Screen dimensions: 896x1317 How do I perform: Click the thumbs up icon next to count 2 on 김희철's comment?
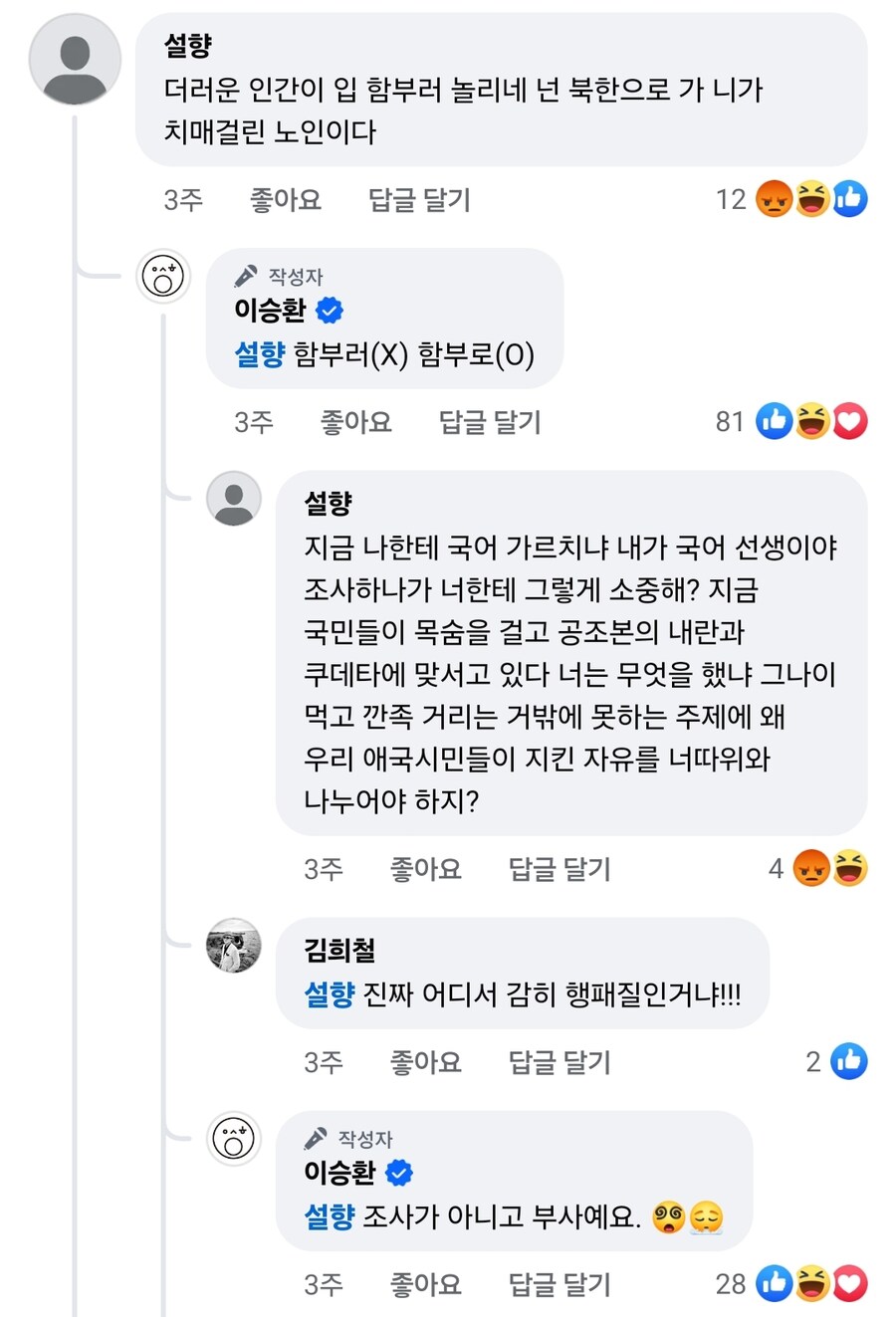[849, 1061]
